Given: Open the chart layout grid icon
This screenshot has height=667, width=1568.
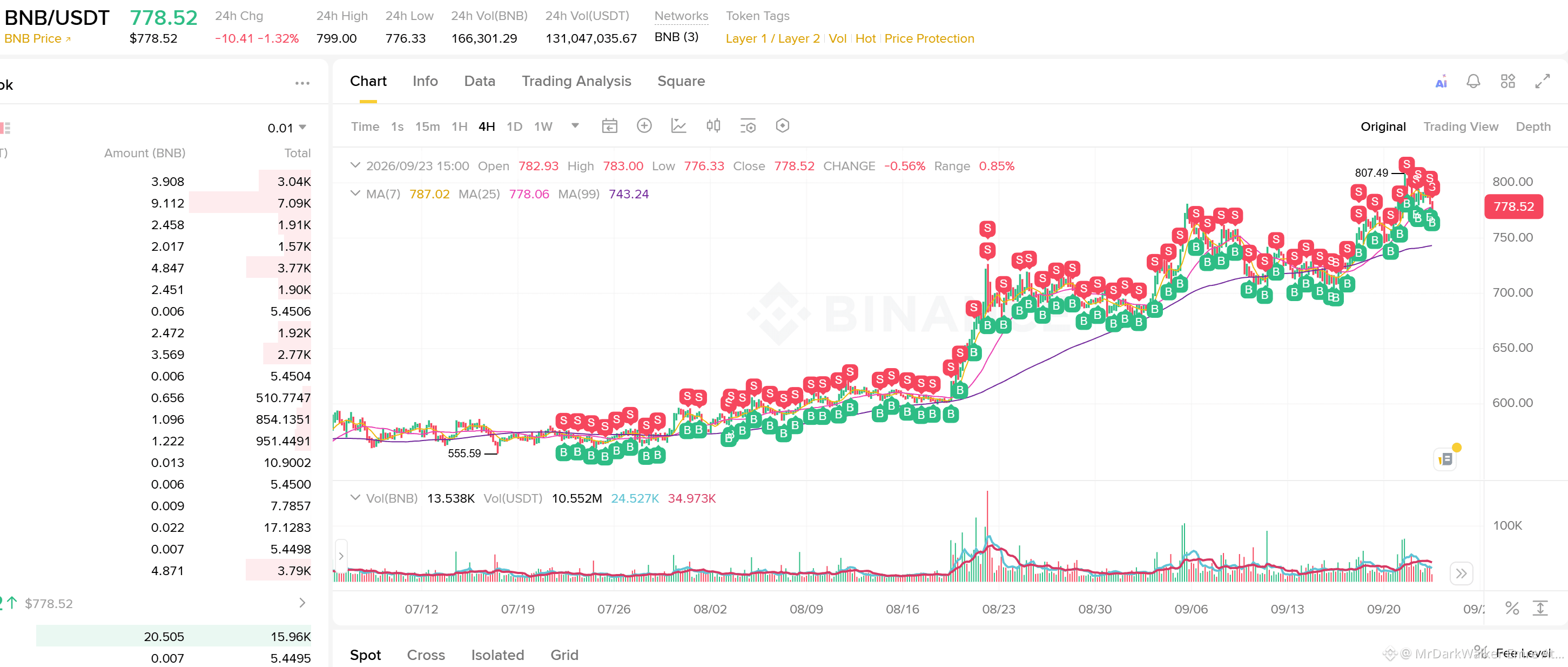Looking at the screenshot, I should coord(1508,82).
